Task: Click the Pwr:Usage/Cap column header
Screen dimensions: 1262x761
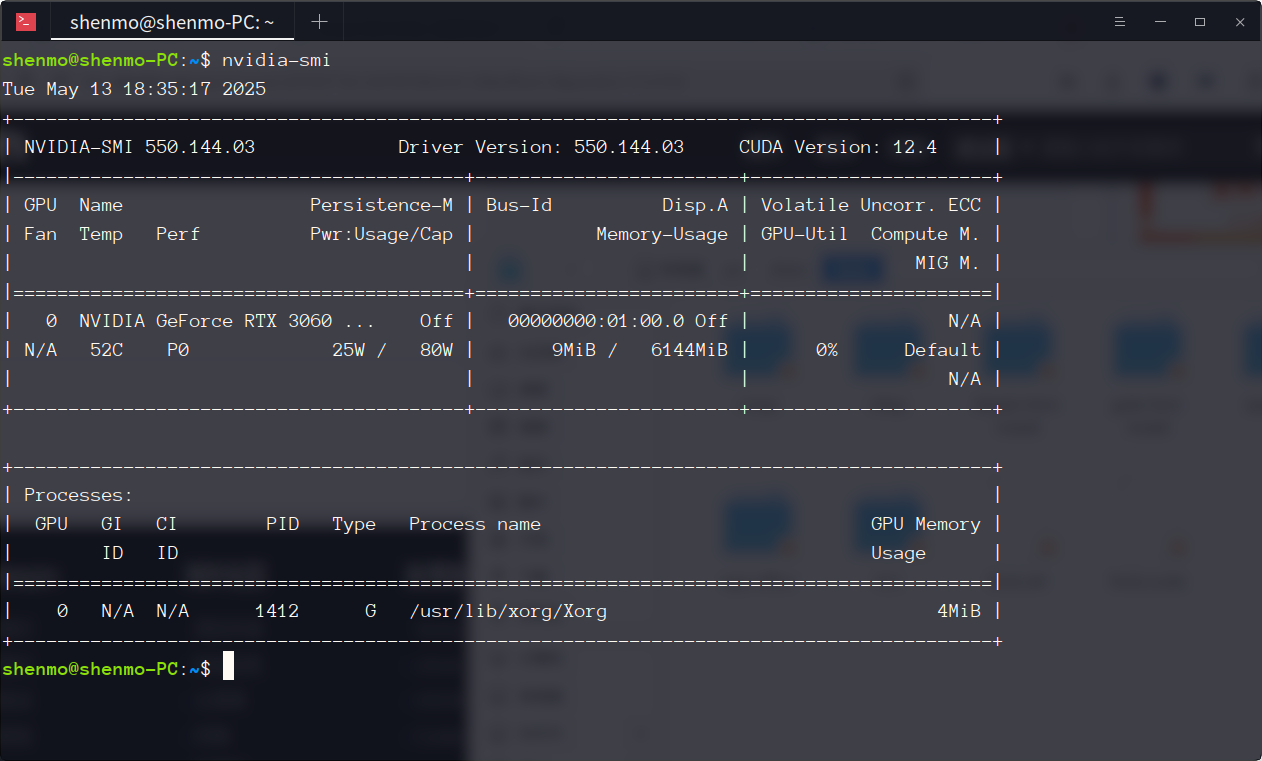Action: click(381, 234)
